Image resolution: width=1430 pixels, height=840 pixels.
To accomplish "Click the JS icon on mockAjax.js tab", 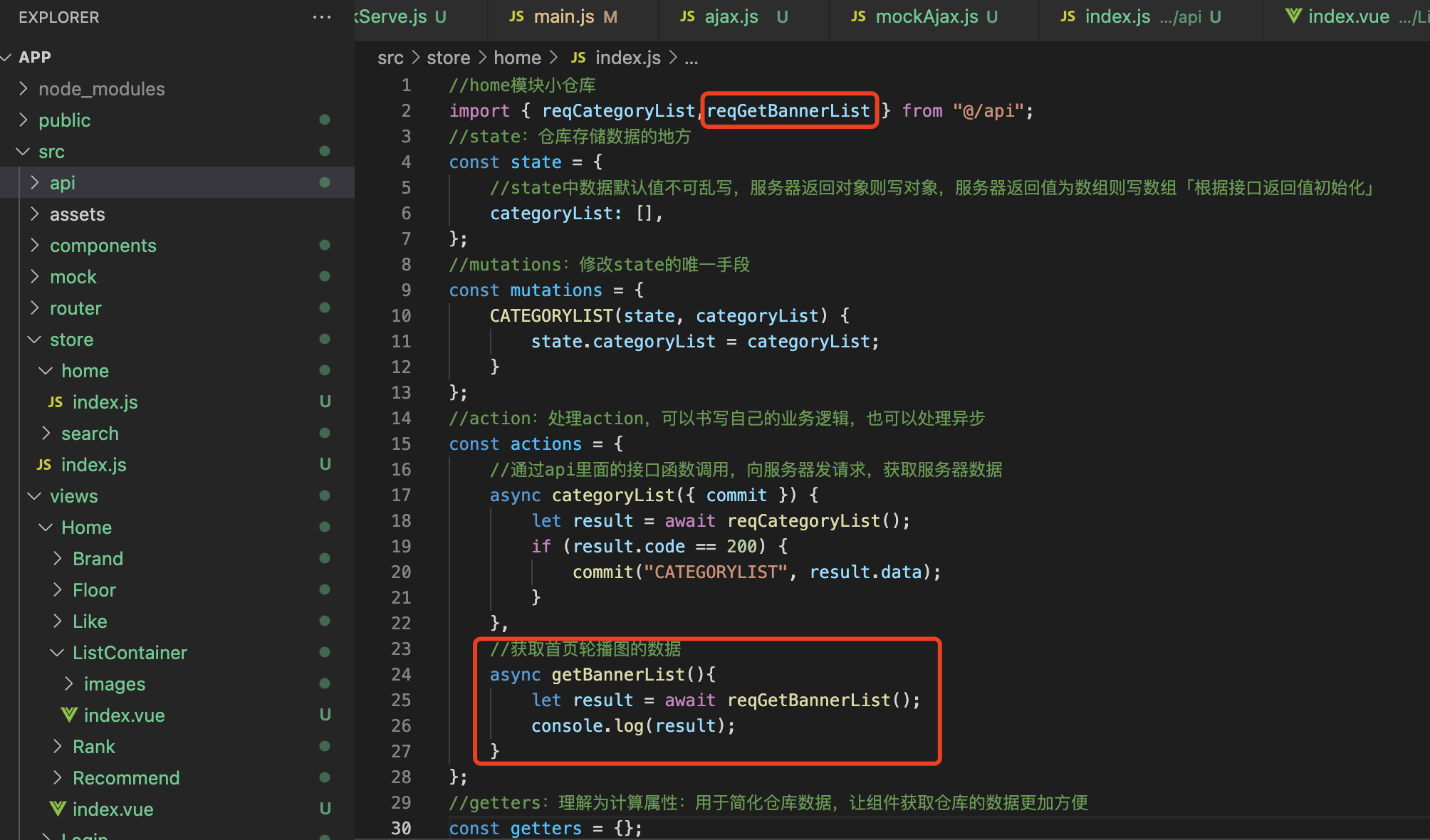I will (859, 16).
